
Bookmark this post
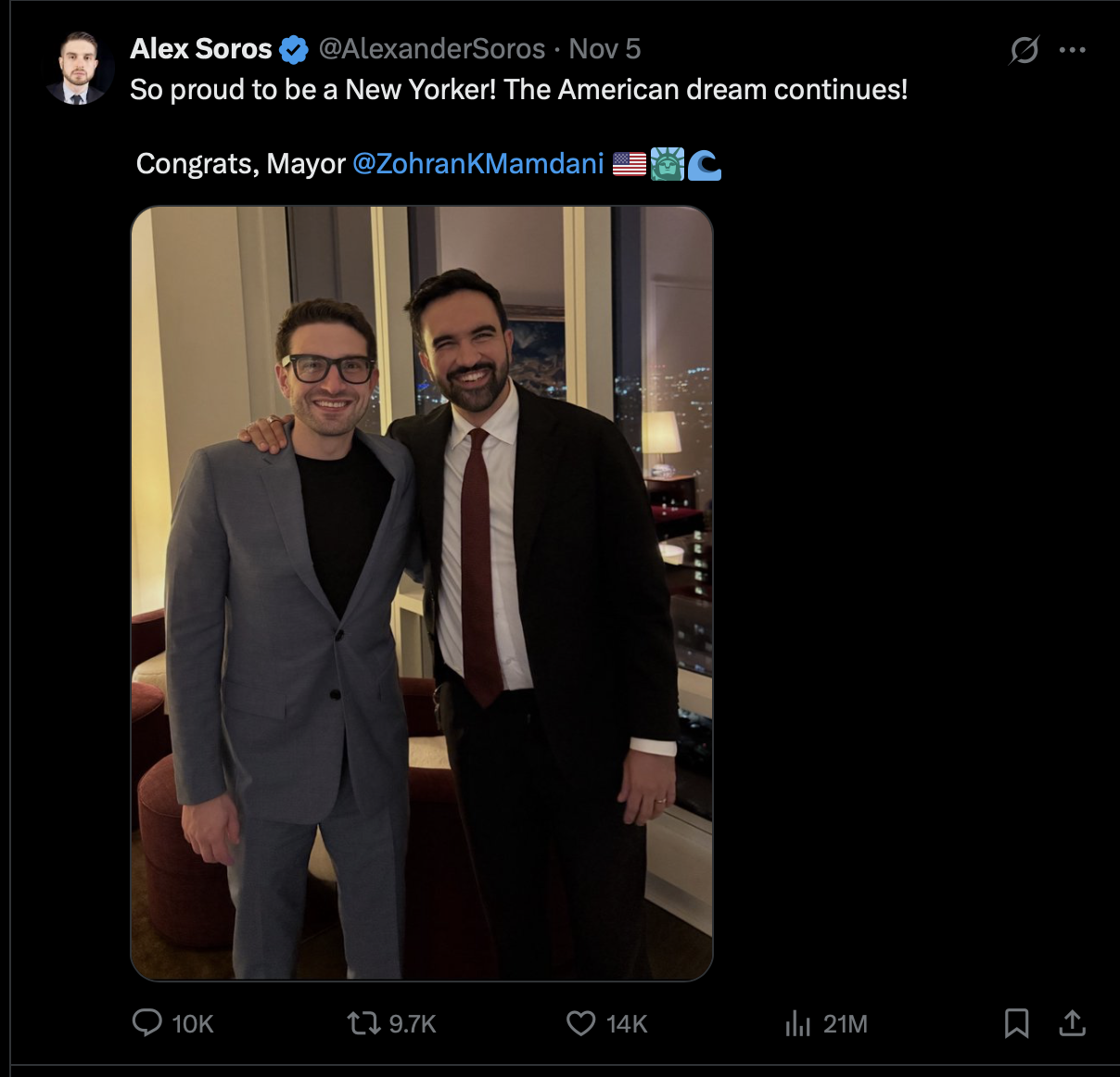point(1016,1023)
